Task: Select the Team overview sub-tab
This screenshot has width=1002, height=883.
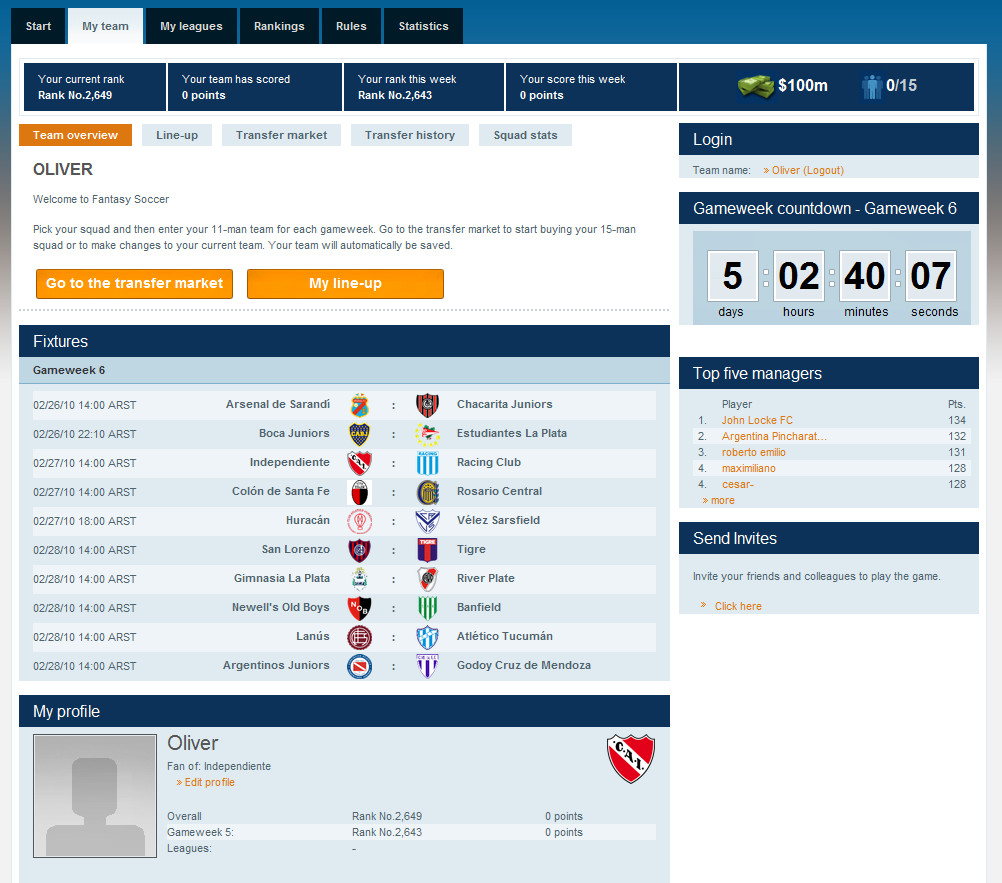Action: [75, 135]
